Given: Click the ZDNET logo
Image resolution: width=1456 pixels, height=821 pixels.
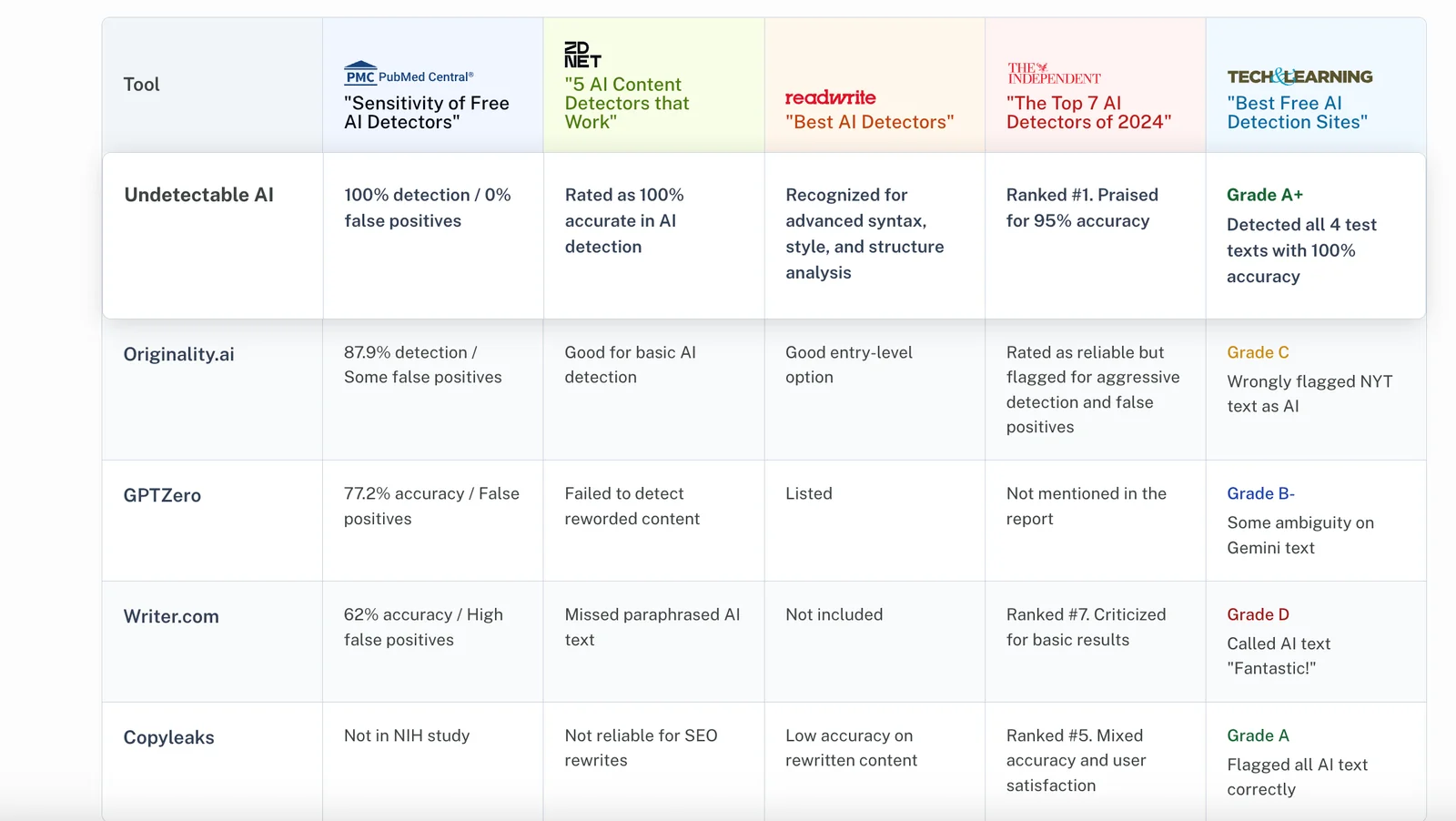Looking at the screenshot, I should click(x=582, y=55).
